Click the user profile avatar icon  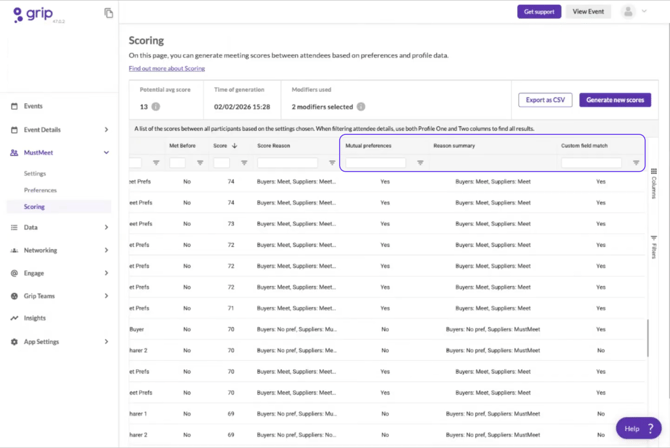(628, 12)
